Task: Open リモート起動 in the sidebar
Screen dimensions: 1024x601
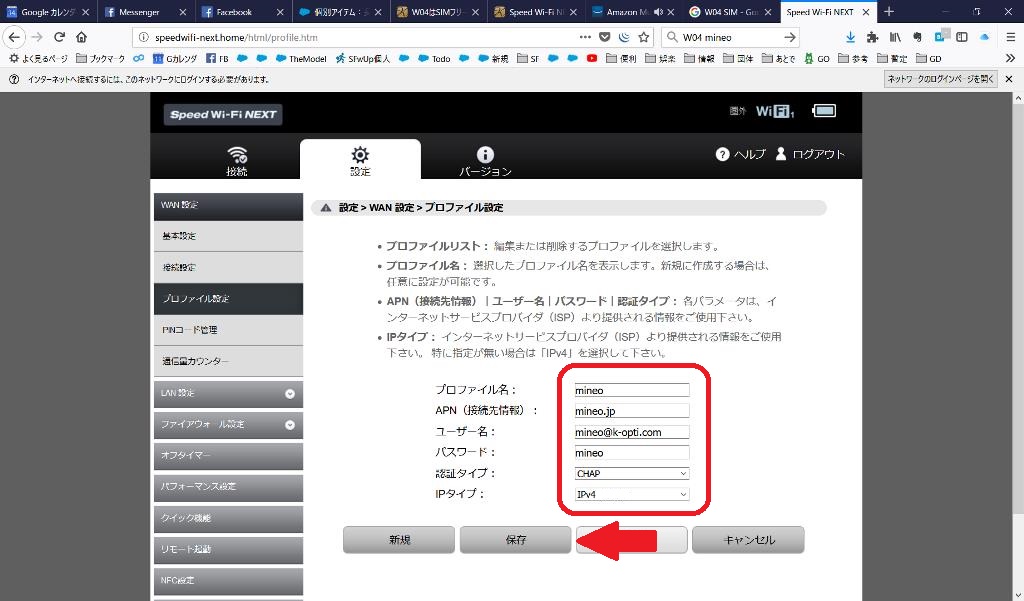Action: click(x=228, y=549)
